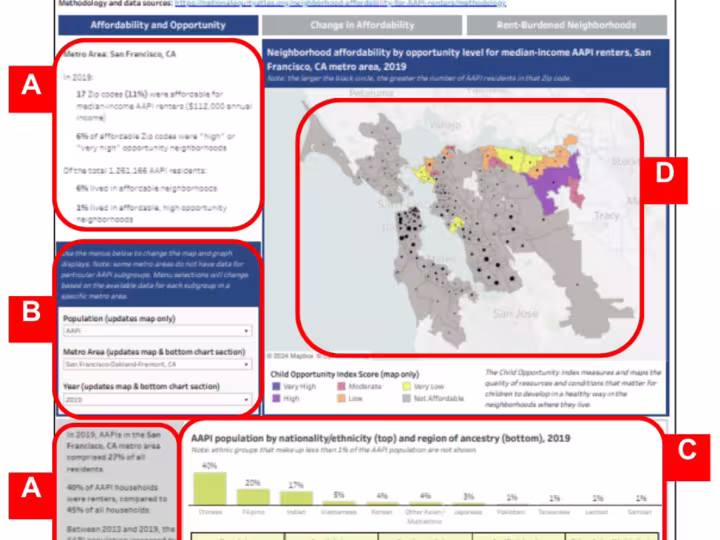Screen dimensions: 720x540
Task: Open the Population dropdown showing AAPI
Action: (x=158, y=331)
